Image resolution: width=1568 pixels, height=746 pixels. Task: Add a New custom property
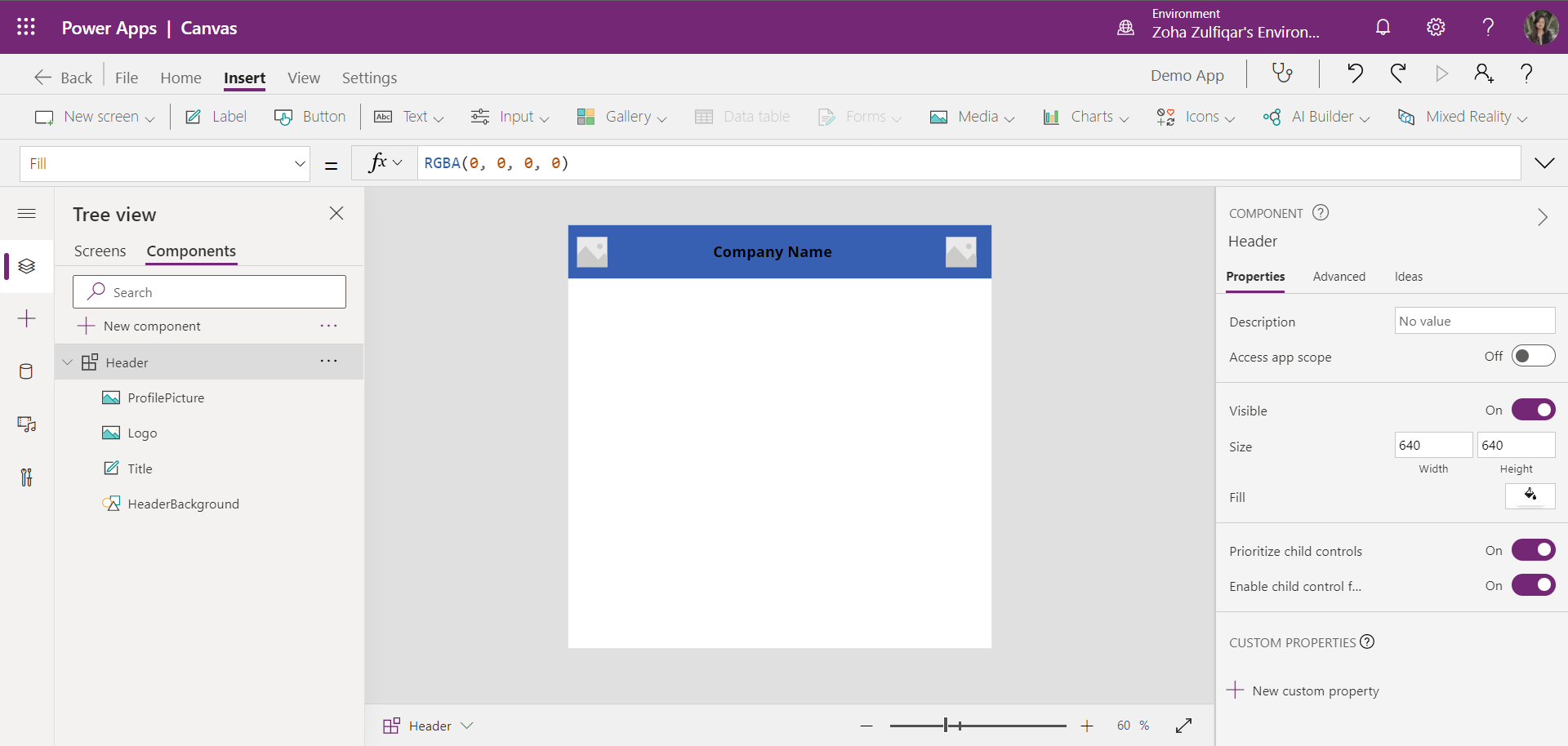coord(1315,690)
